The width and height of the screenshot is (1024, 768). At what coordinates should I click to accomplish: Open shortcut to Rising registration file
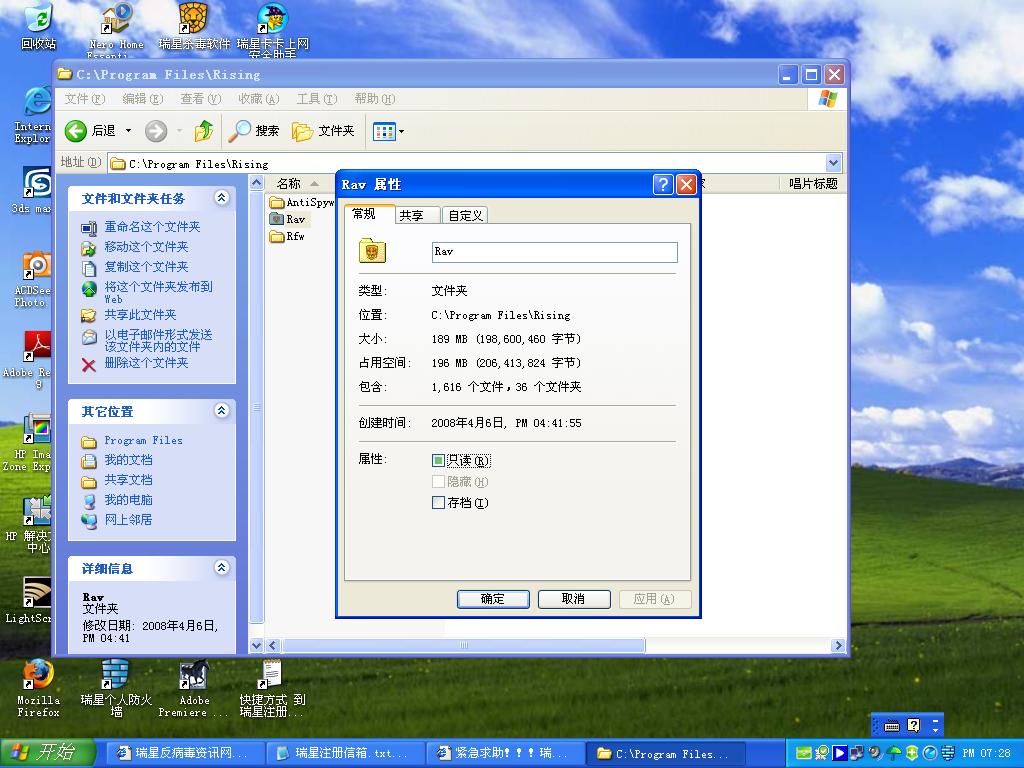(x=272, y=688)
